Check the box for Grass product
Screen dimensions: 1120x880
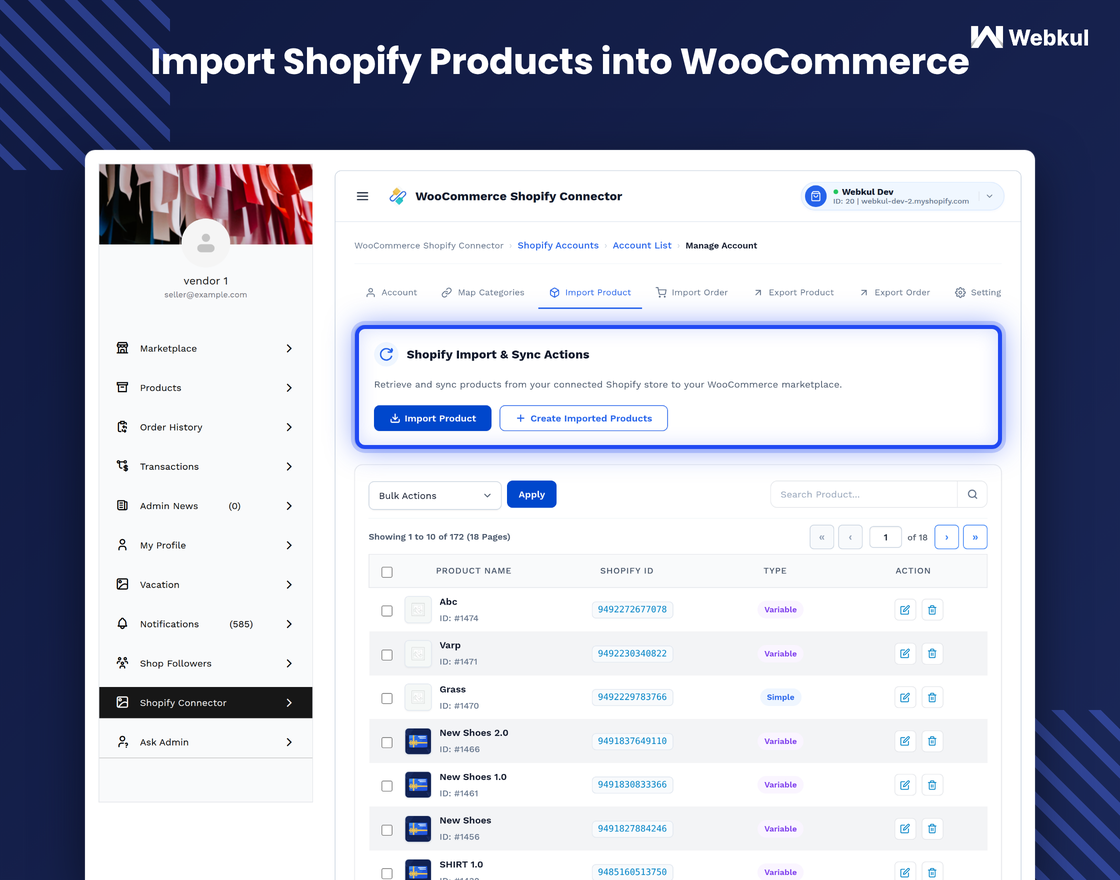pyautogui.click(x=387, y=699)
